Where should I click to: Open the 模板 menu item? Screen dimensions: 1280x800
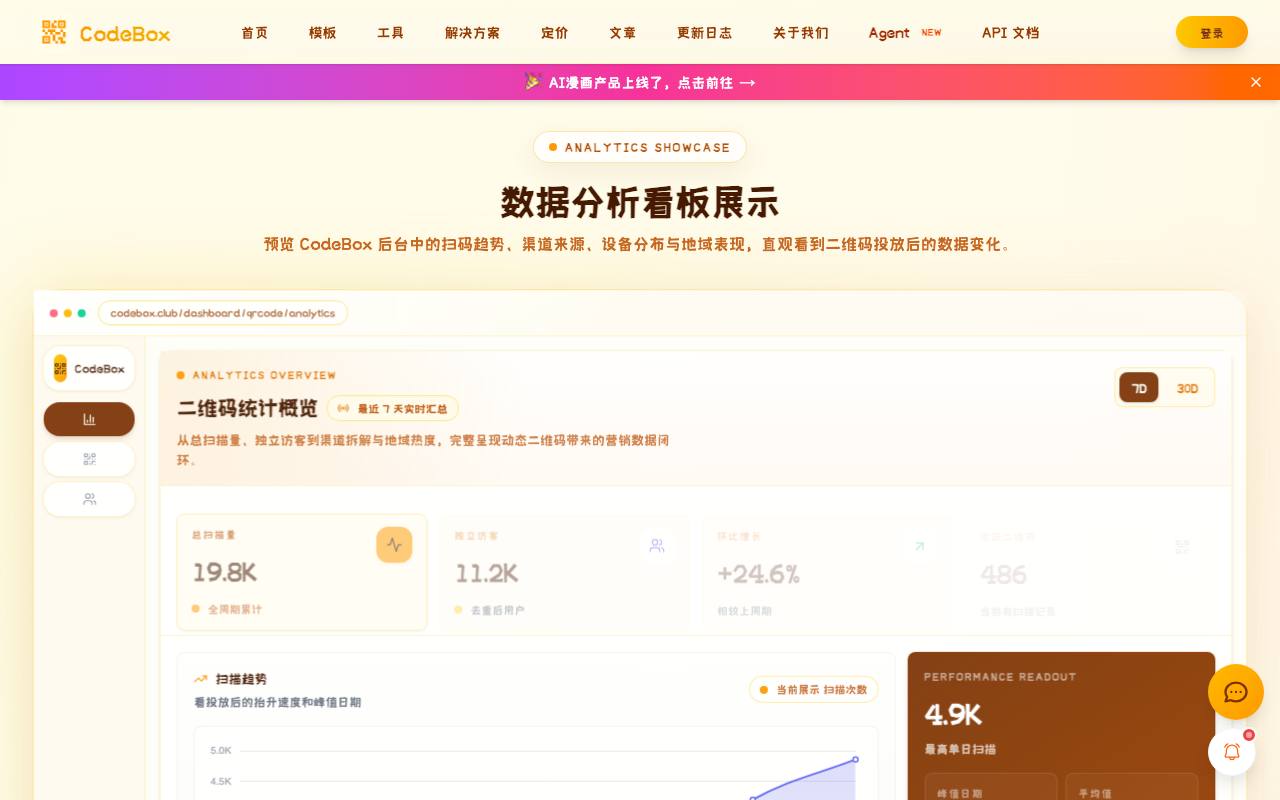(x=323, y=32)
